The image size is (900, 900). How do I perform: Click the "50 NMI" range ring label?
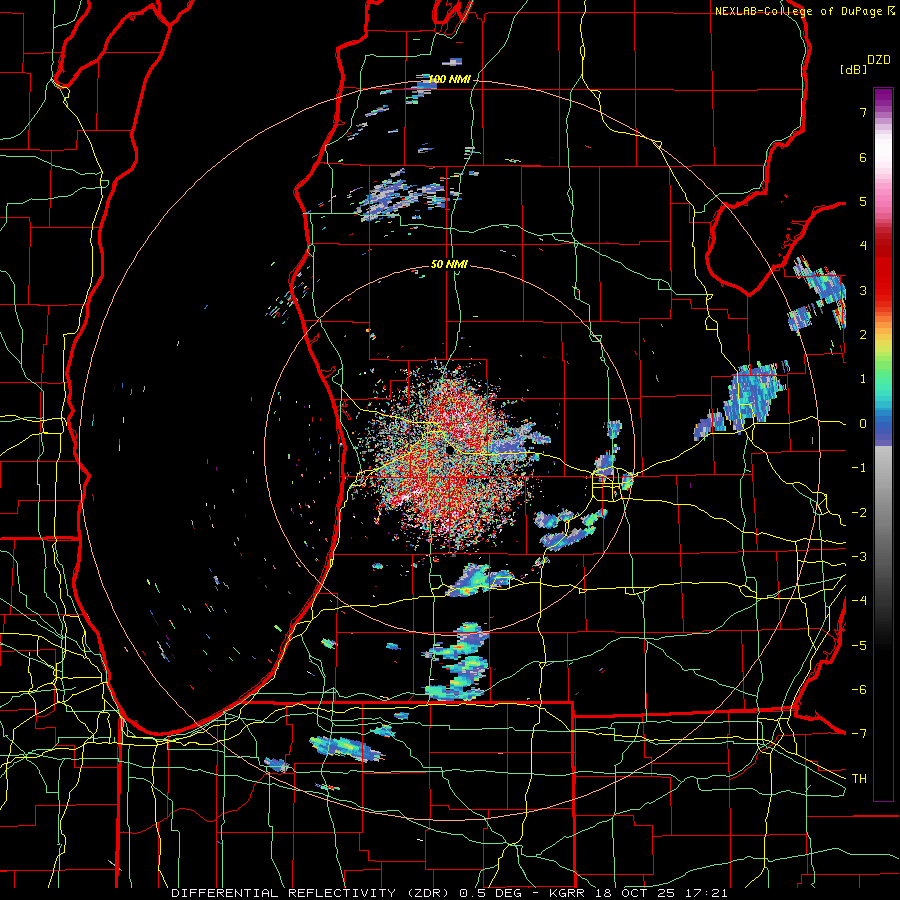pyautogui.click(x=449, y=264)
